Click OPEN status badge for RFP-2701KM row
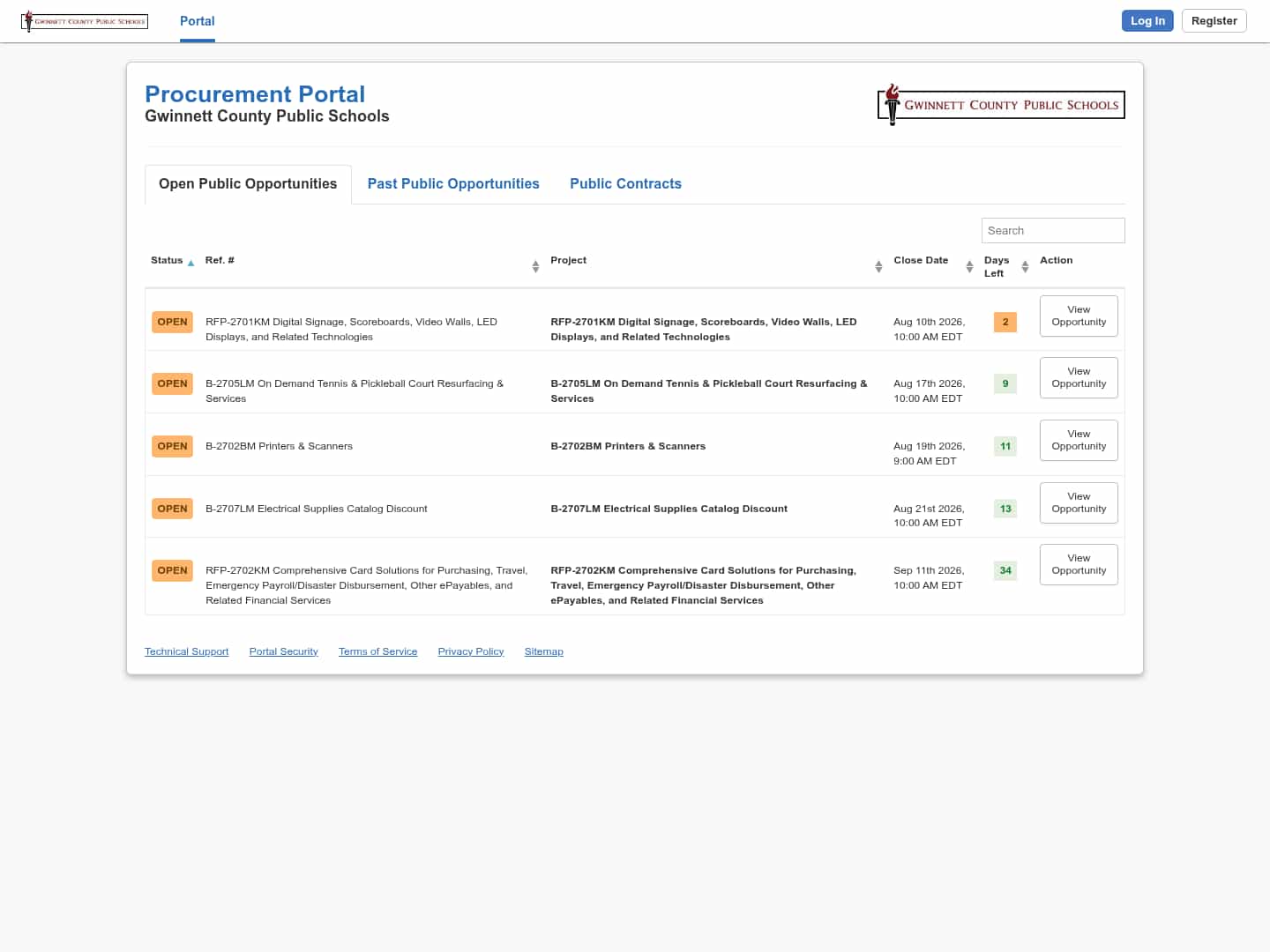The image size is (1270, 952). tap(172, 322)
